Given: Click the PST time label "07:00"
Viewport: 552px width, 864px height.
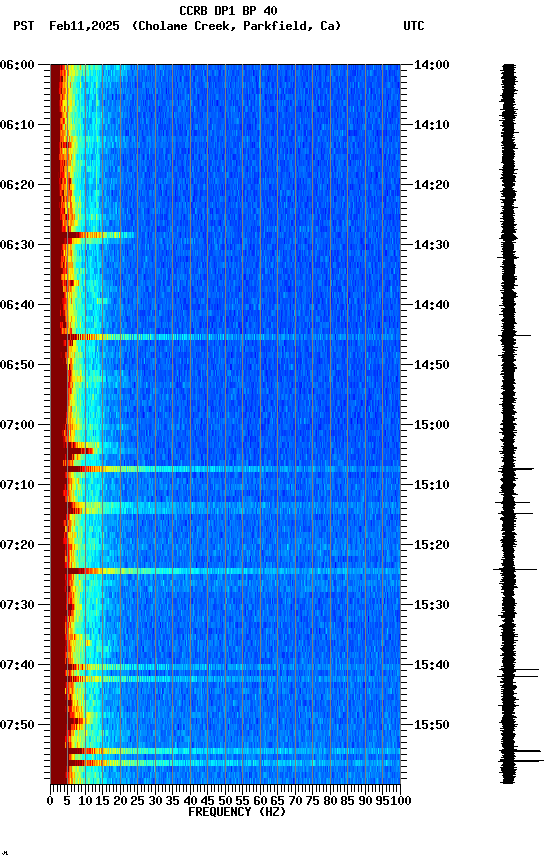Looking at the screenshot, I should click(17, 425).
